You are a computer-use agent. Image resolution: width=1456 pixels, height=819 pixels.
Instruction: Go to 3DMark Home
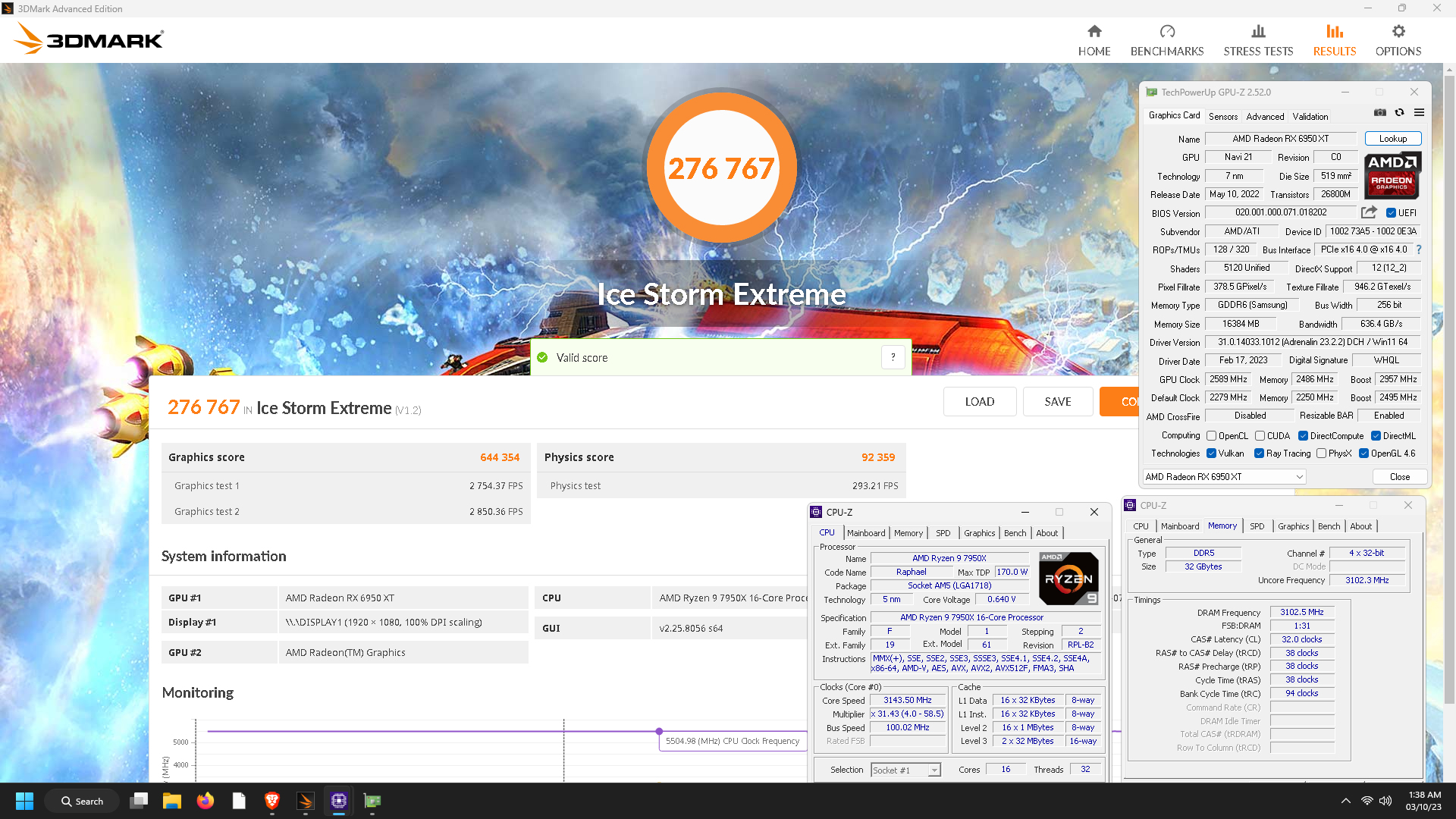pos(1094,40)
